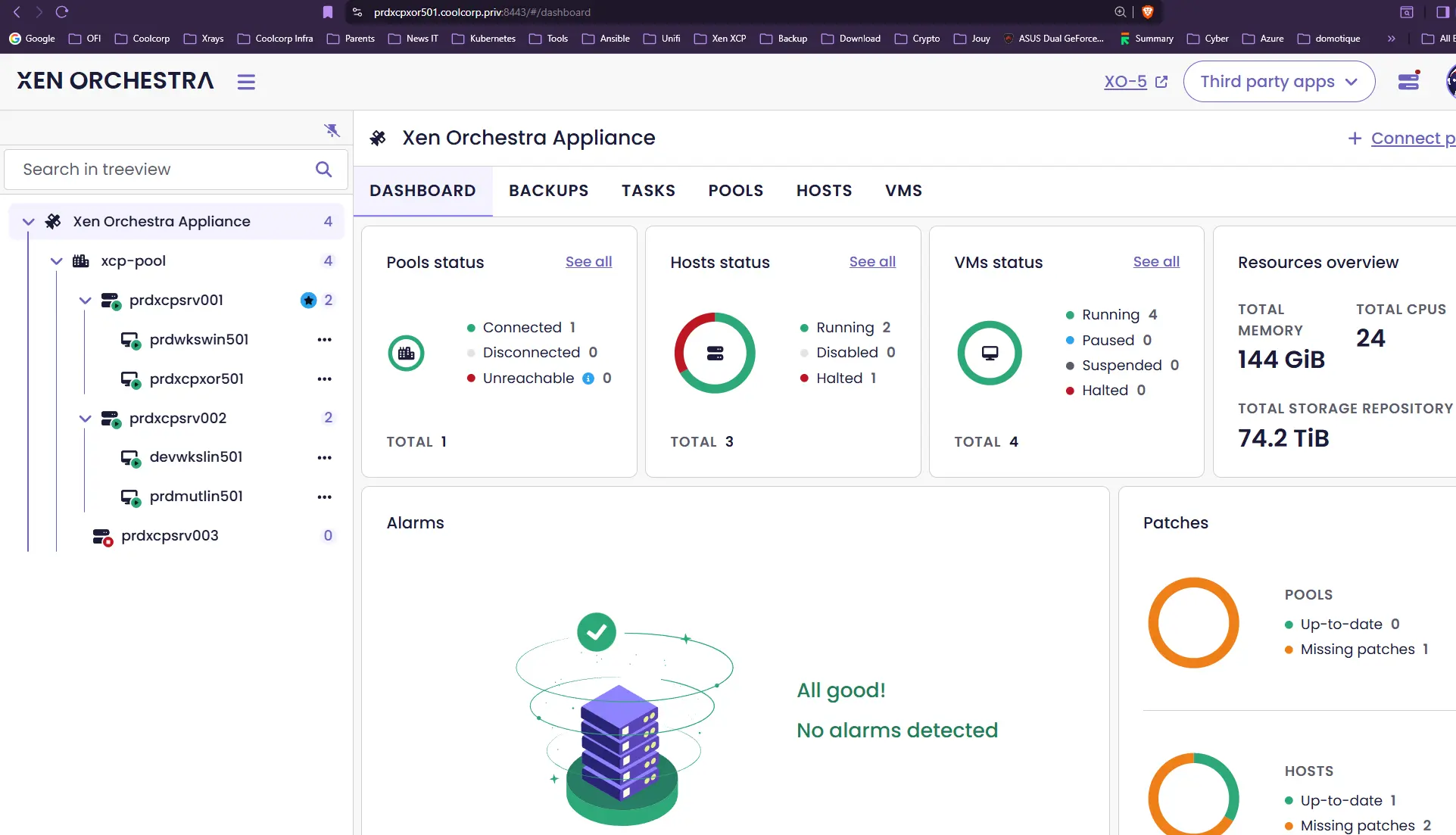
Task: Switch to the HOSTS tab
Action: [x=824, y=191]
